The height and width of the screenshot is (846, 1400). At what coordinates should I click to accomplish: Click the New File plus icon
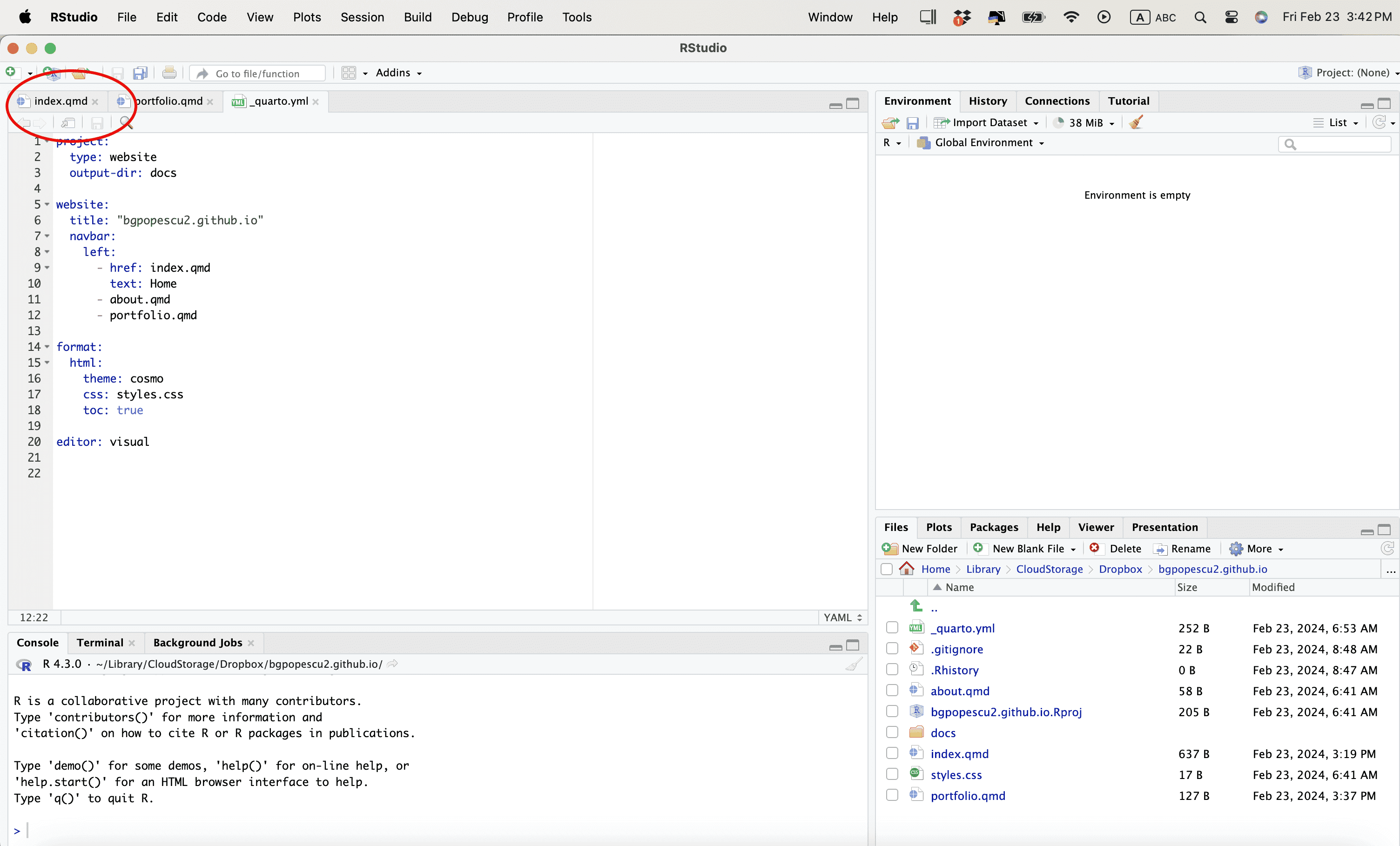pyautogui.click(x=11, y=72)
